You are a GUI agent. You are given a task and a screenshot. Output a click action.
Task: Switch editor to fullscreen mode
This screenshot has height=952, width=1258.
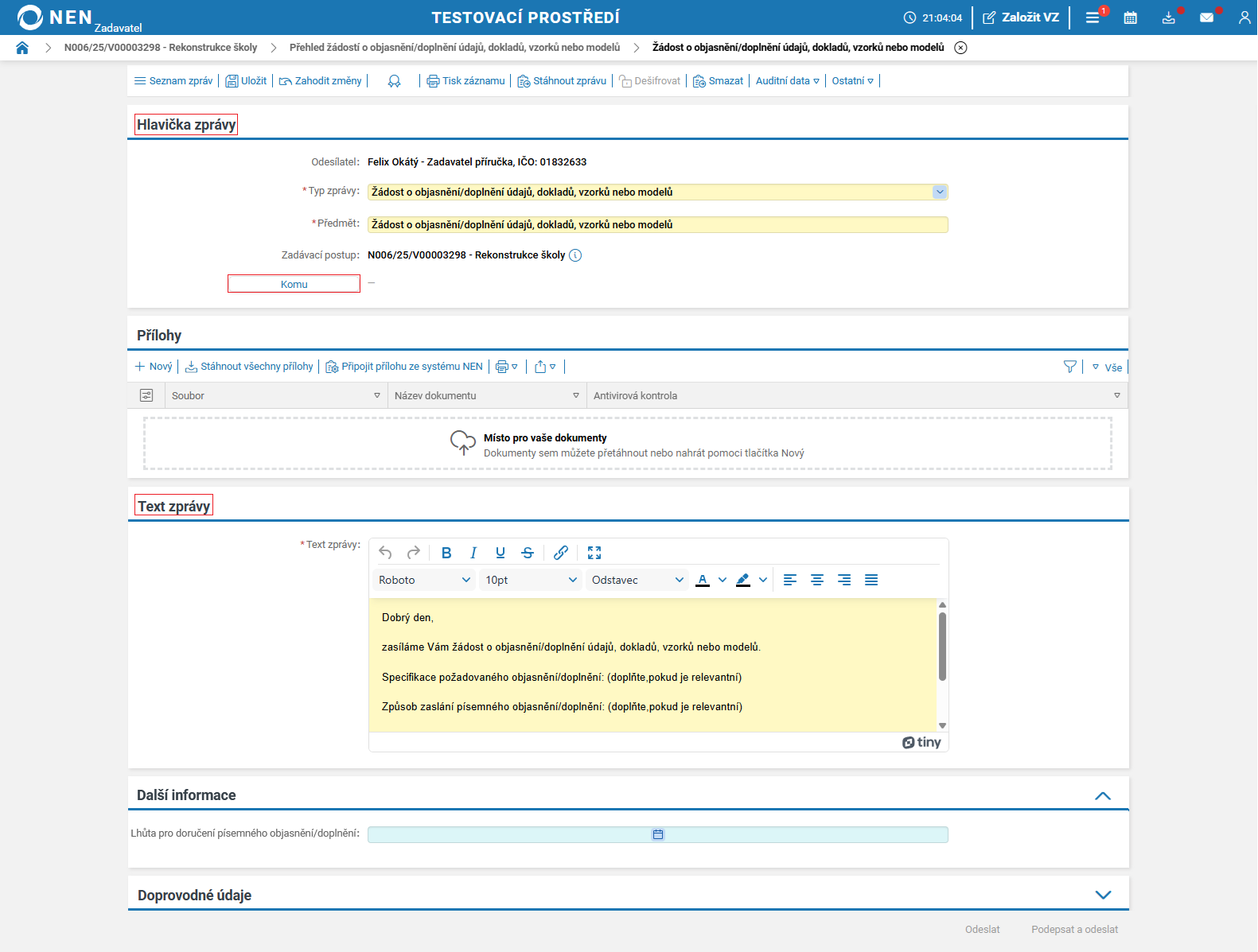[594, 553]
